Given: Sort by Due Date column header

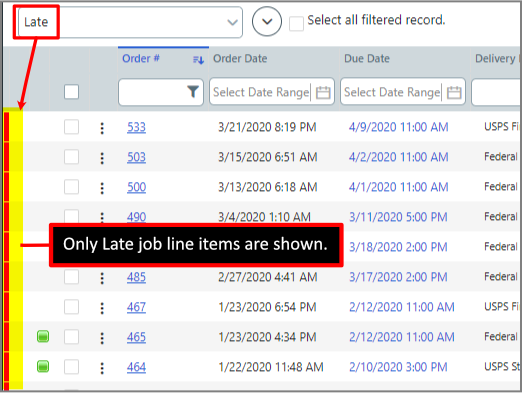Looking at the screenshot, I should [367, 59].
